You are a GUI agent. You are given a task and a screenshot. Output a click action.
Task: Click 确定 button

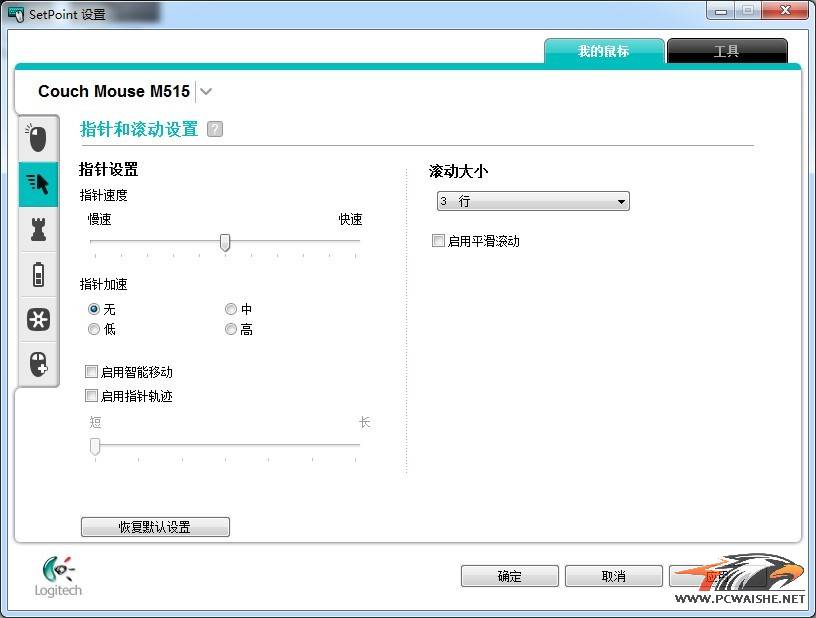pyautogui.click(x=509, y=576)
